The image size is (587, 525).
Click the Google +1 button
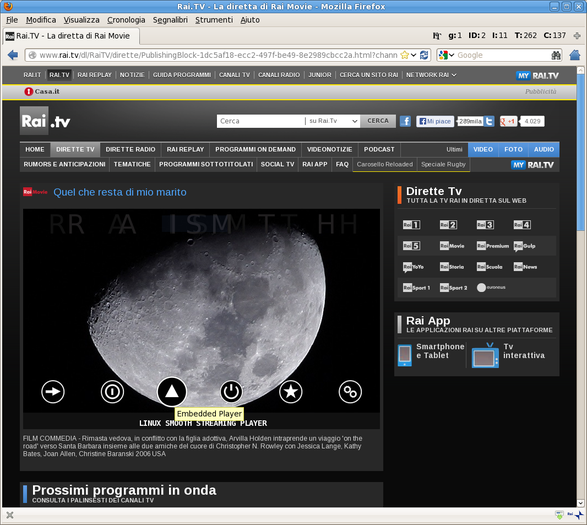point(508,121)
